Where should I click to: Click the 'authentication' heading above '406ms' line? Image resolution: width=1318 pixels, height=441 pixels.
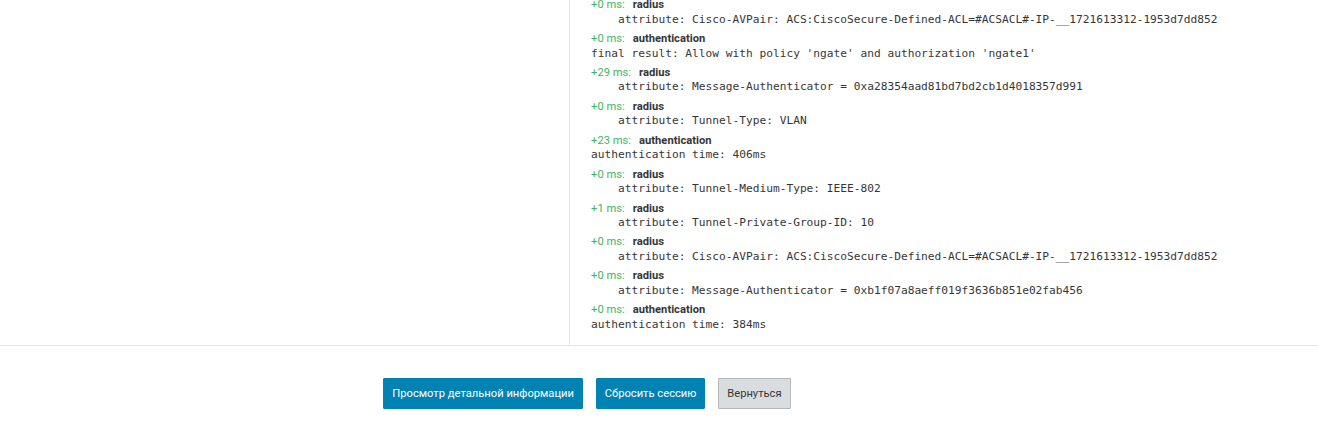point(675,140)
